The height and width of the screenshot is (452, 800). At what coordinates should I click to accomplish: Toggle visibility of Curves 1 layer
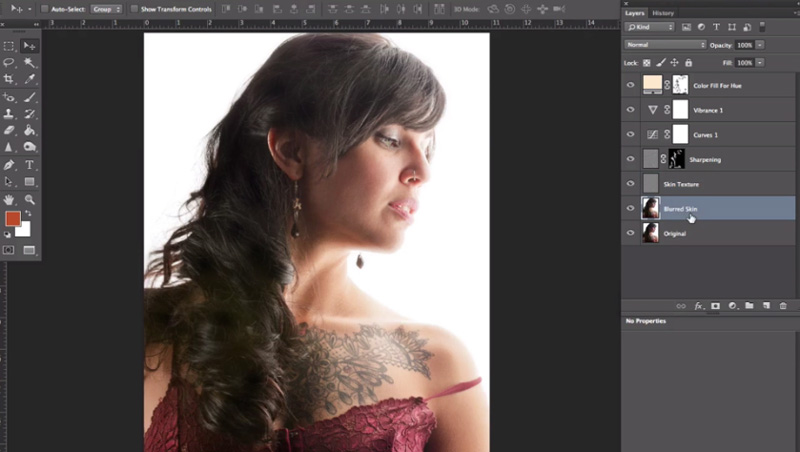630,134
